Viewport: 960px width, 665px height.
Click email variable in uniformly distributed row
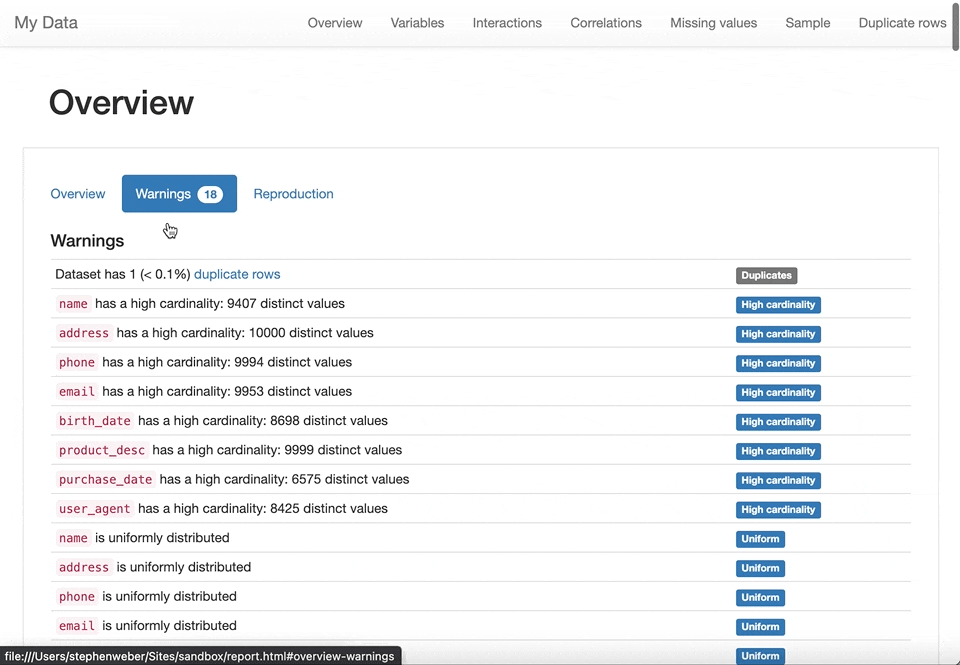(77, 626)
